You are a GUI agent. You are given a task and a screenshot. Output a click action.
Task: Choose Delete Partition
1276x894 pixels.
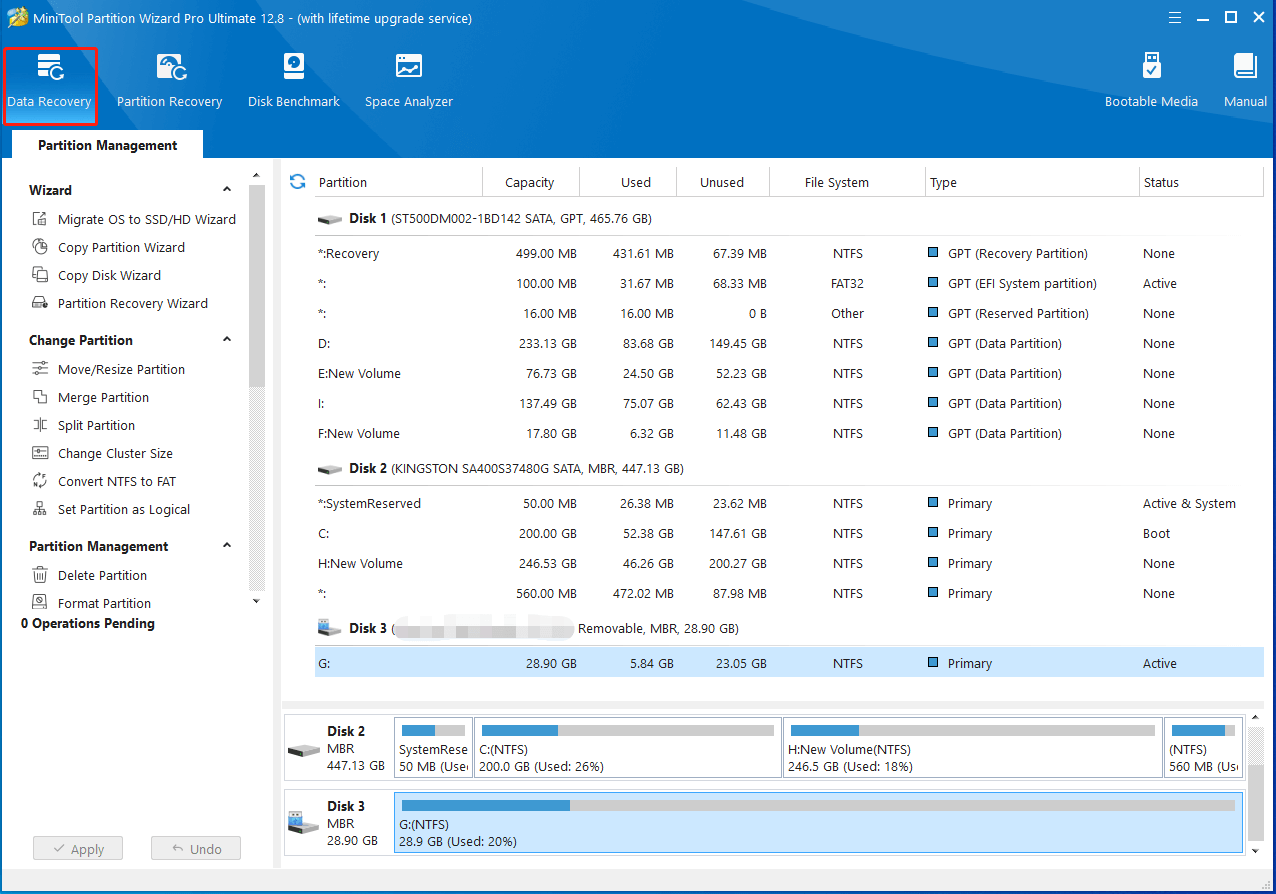coord(90,575)
